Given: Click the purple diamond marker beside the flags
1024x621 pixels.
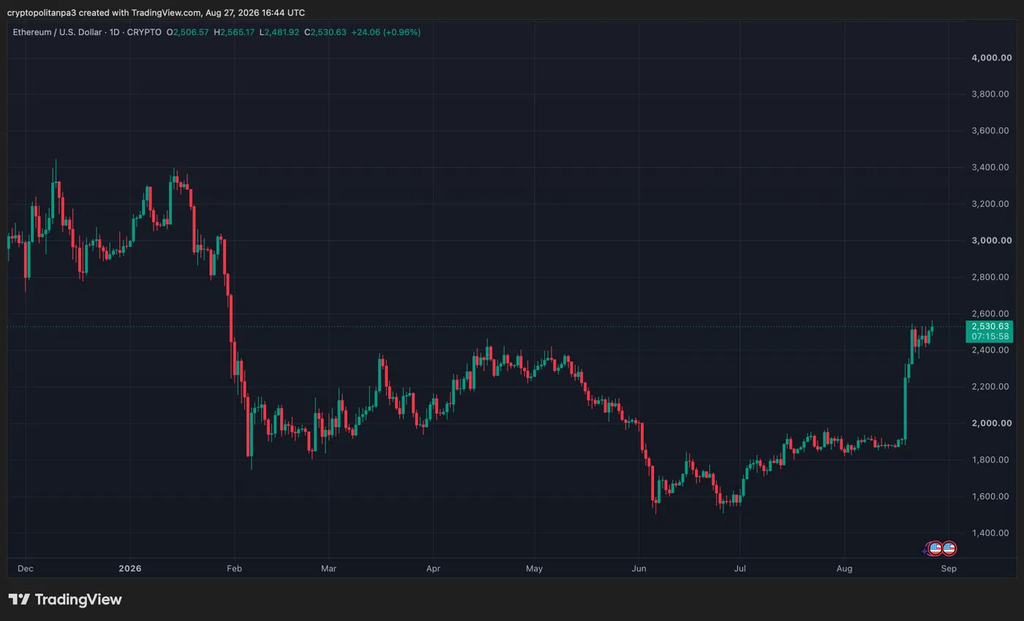Looking at the screenshot, I should [924, 551].
